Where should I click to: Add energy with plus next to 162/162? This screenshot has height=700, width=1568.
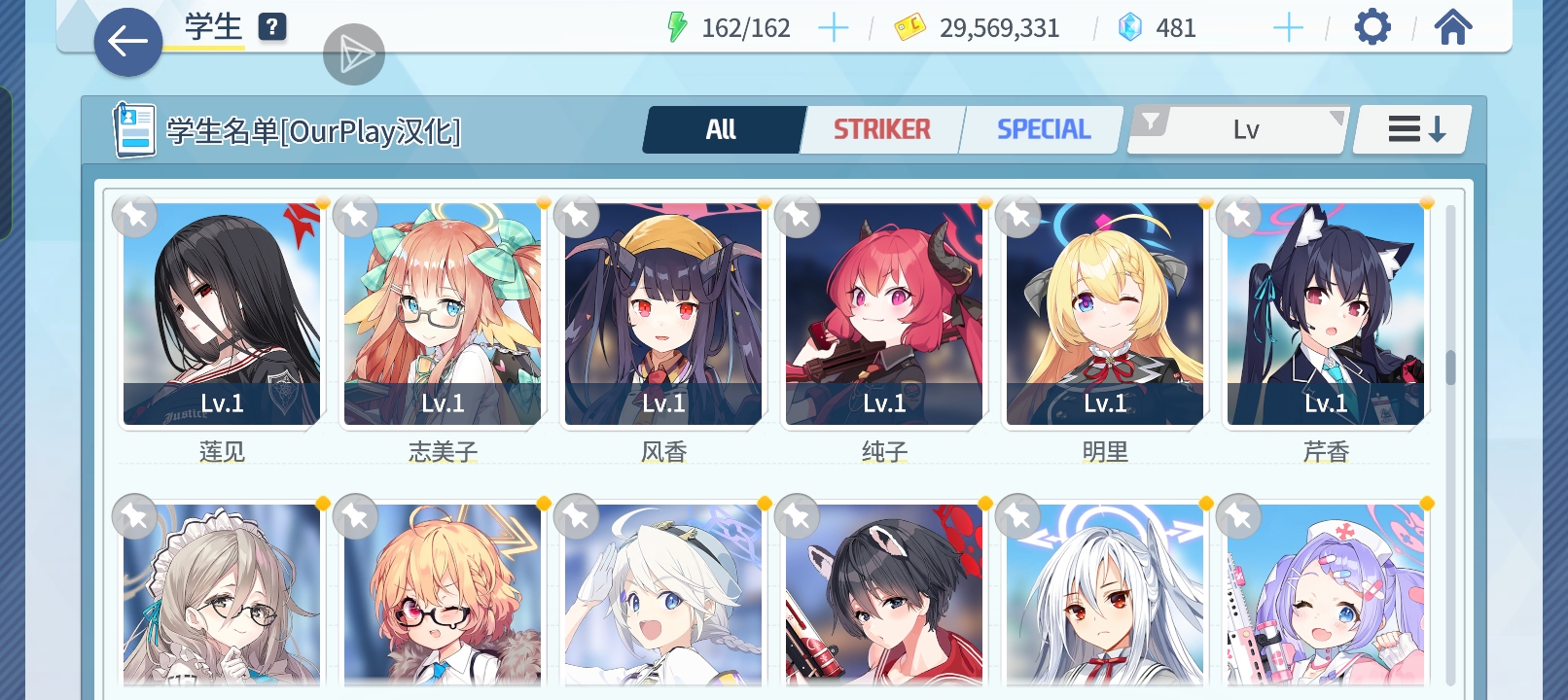pos(834,28)
